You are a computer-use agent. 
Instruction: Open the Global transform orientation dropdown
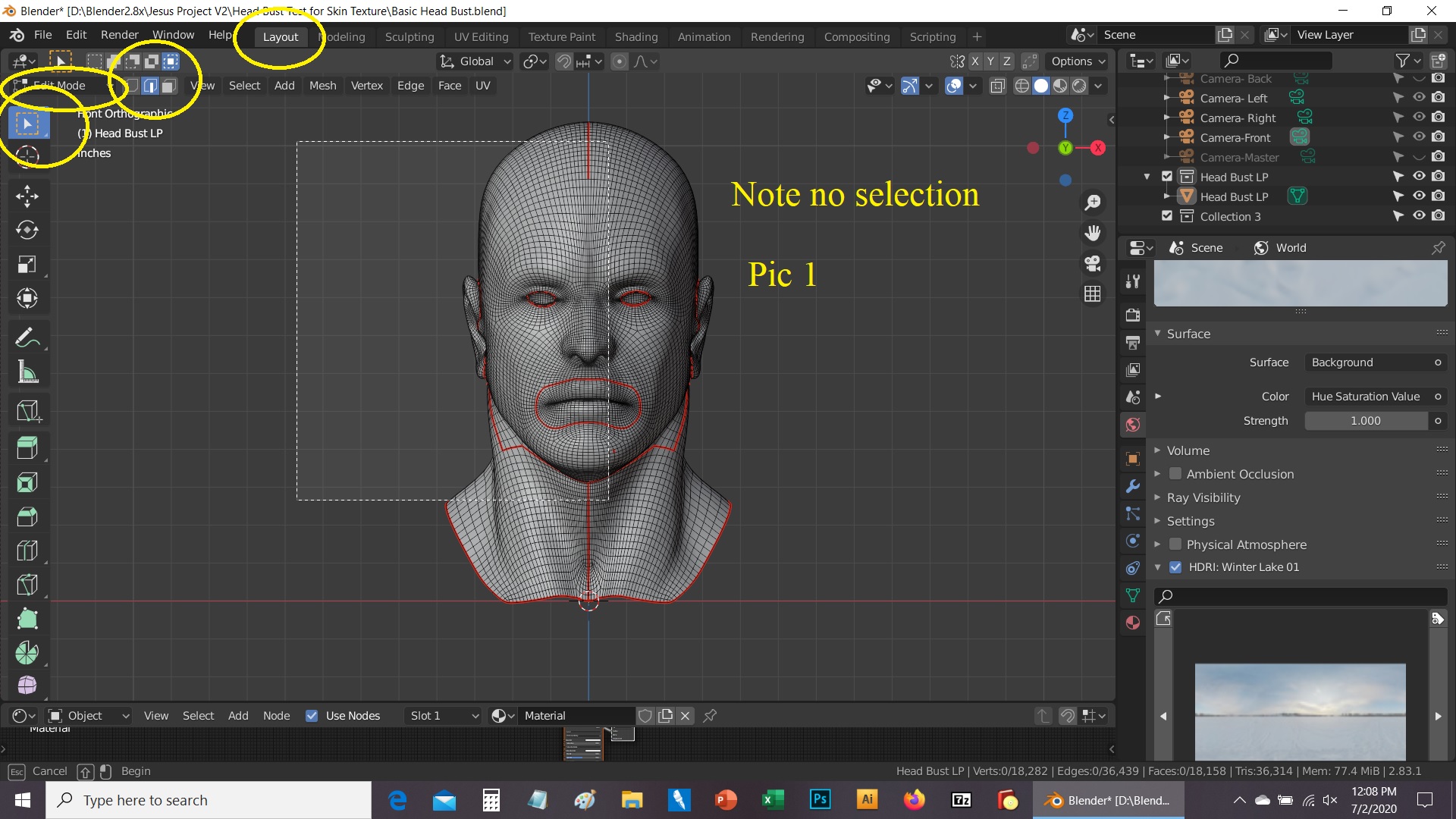click(475, 61)
